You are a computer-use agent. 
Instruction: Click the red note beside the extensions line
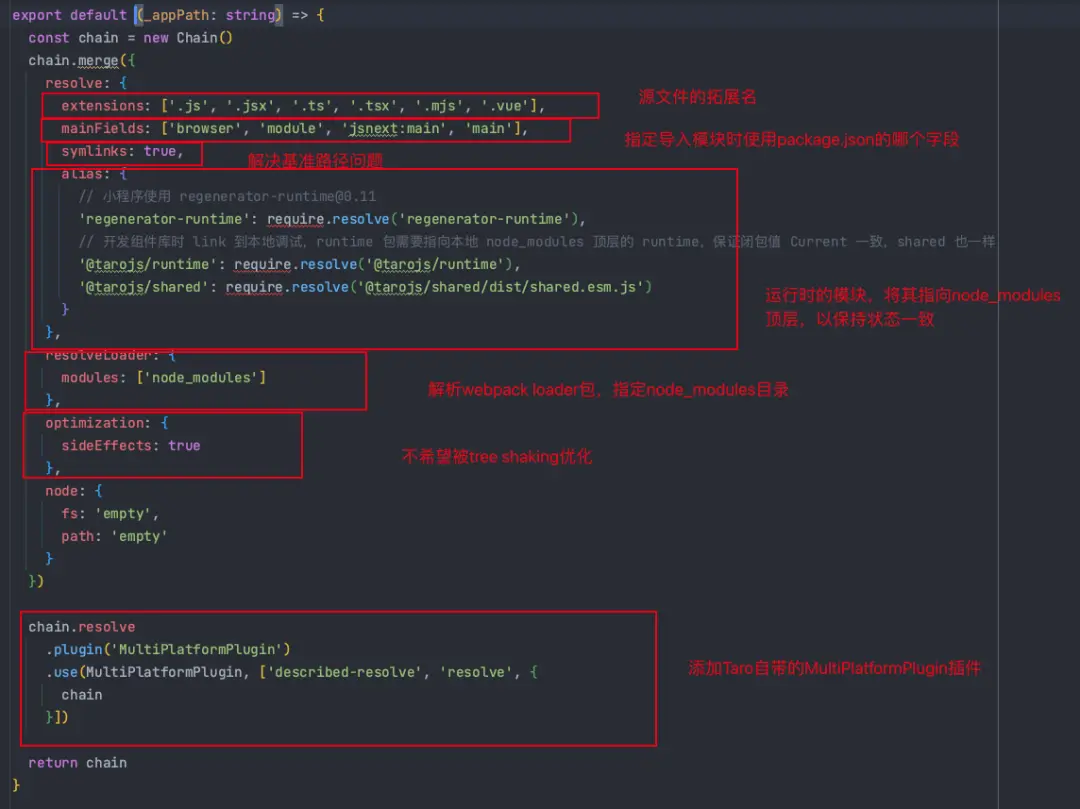(697, 97)
